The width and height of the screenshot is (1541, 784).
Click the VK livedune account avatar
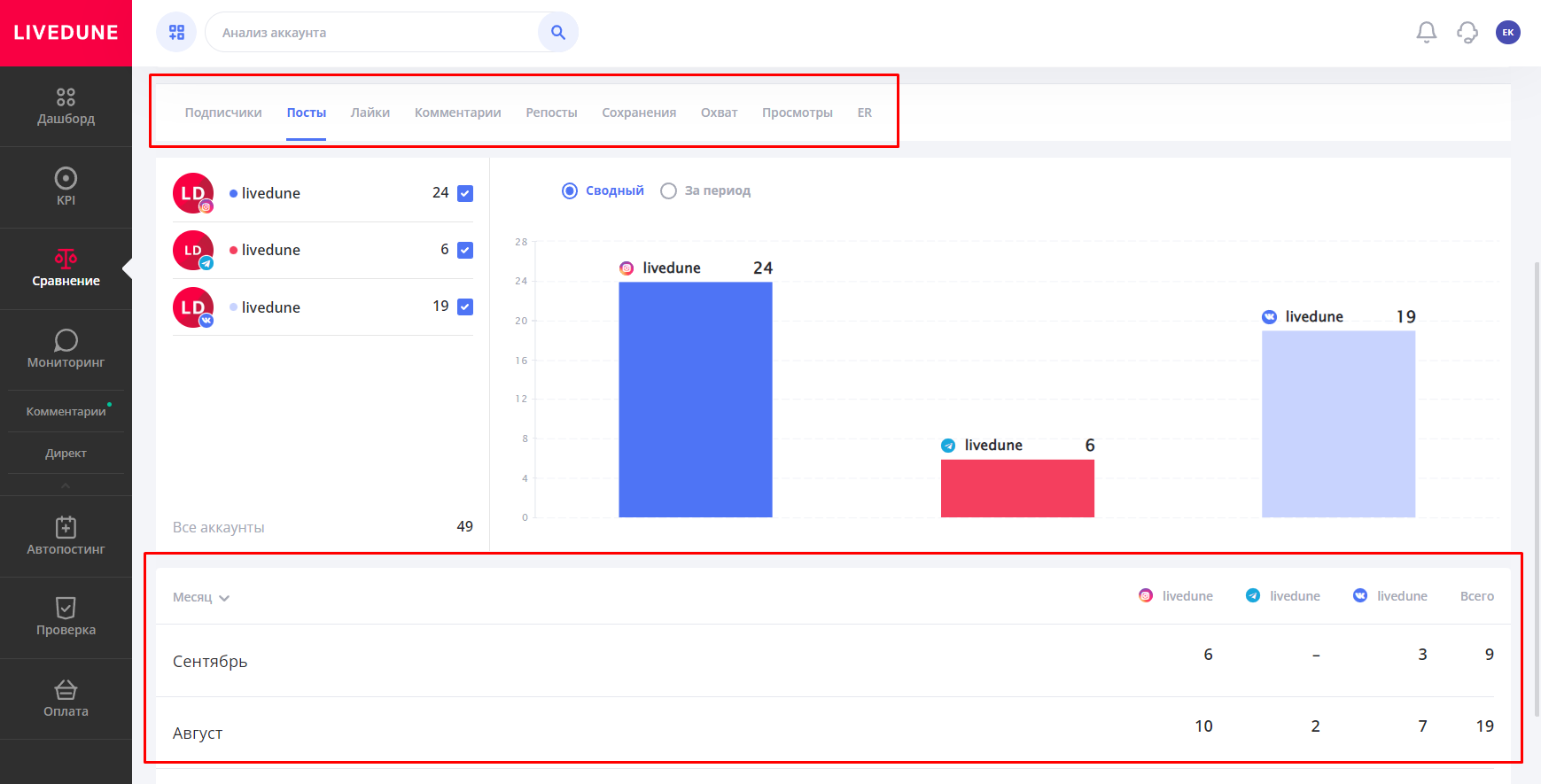point(193,307)
